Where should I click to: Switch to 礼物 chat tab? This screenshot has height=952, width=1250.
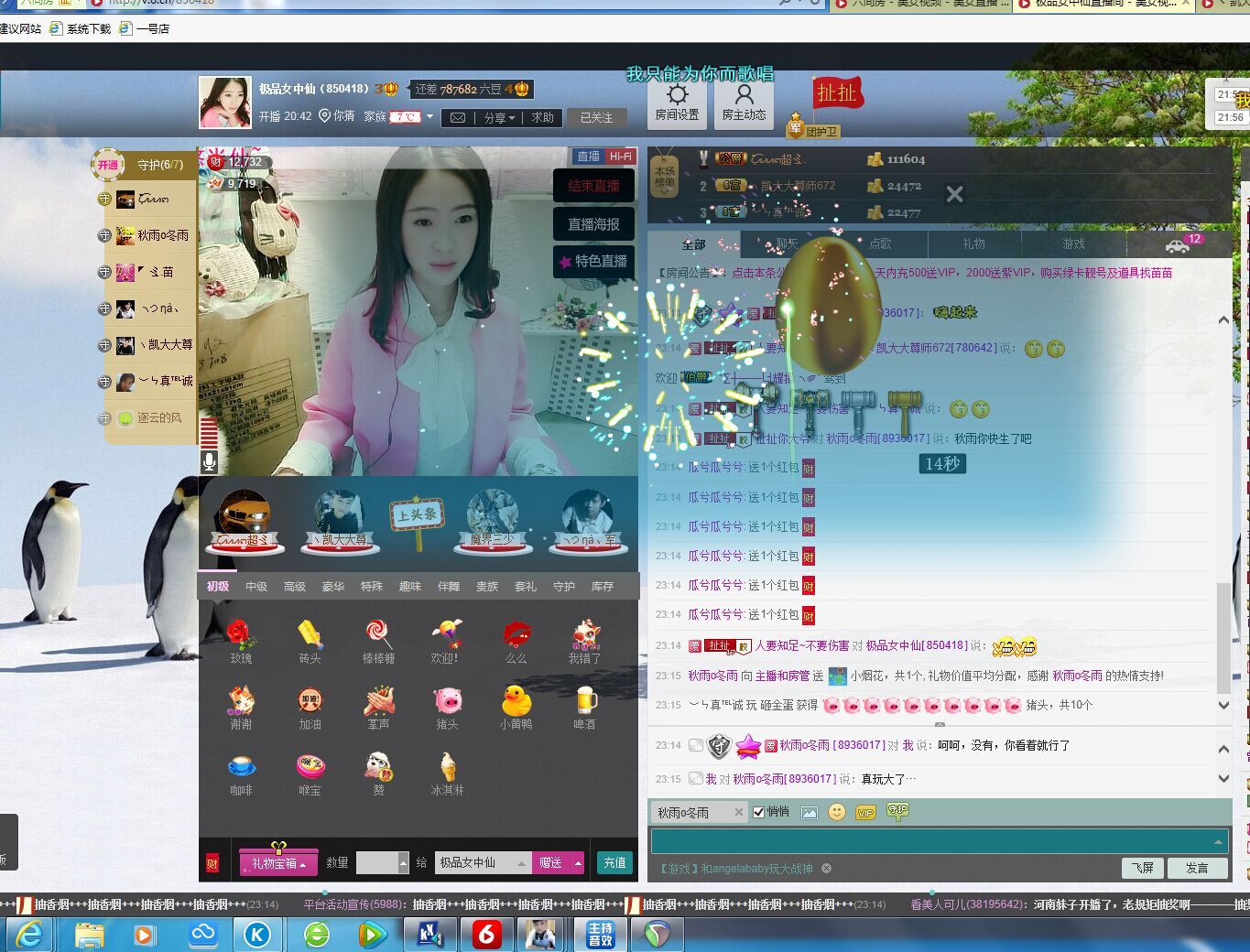(973, 244)
